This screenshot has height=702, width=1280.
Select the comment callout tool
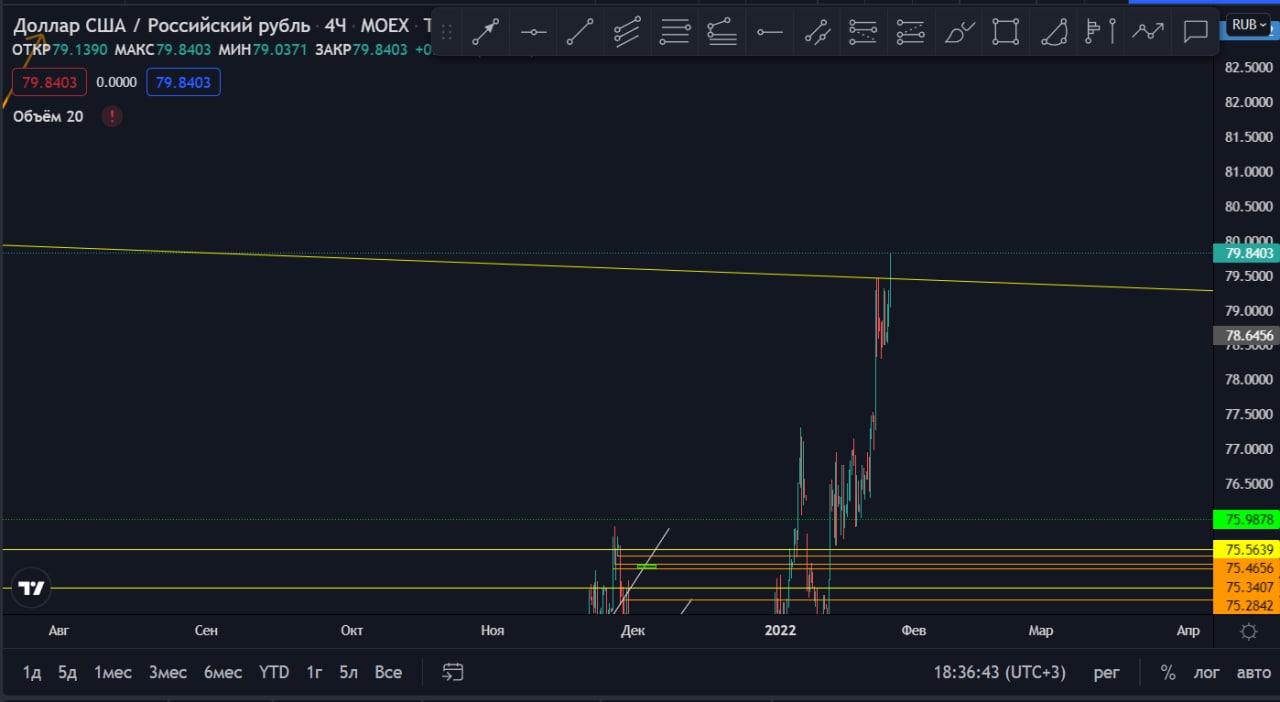(x=1195, y=32)
